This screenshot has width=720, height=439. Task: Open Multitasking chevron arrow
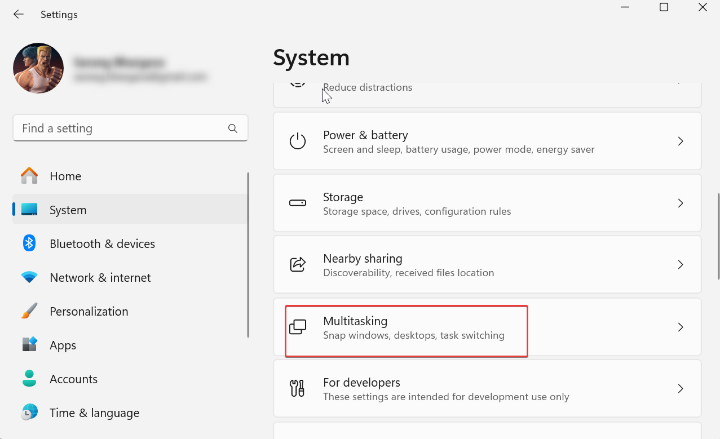[680, 327]
